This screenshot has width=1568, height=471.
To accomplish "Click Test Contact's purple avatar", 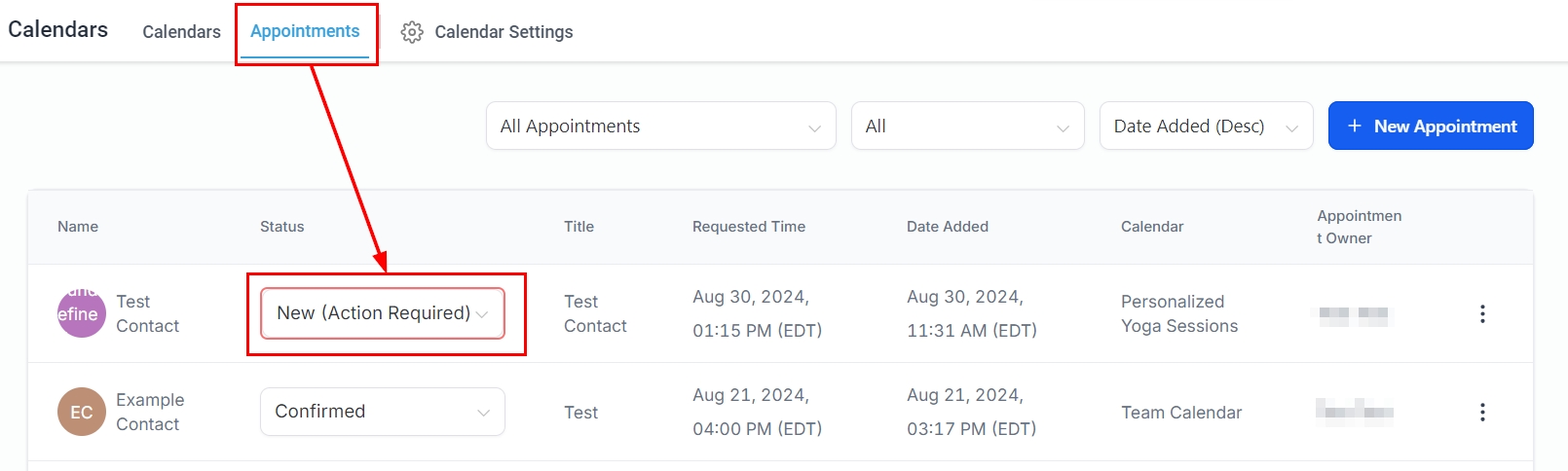I will tap(82, 313).
